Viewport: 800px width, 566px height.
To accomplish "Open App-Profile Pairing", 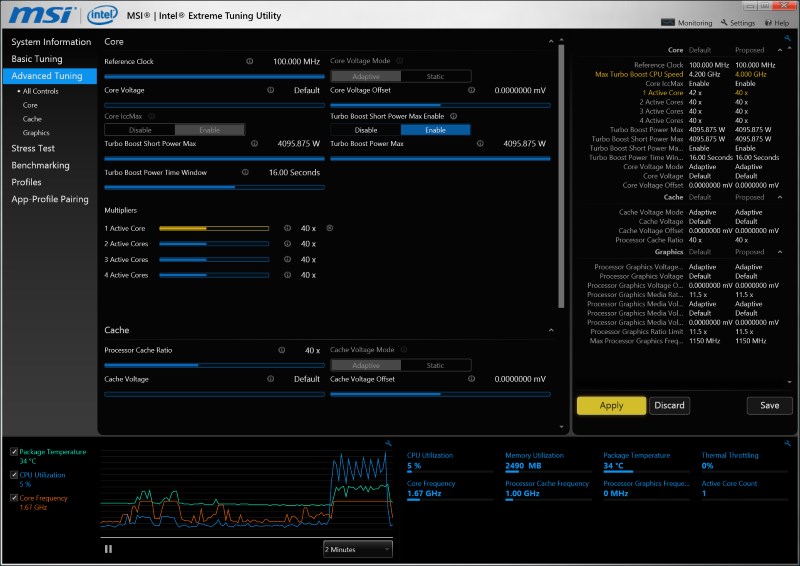I will [49, 199].
